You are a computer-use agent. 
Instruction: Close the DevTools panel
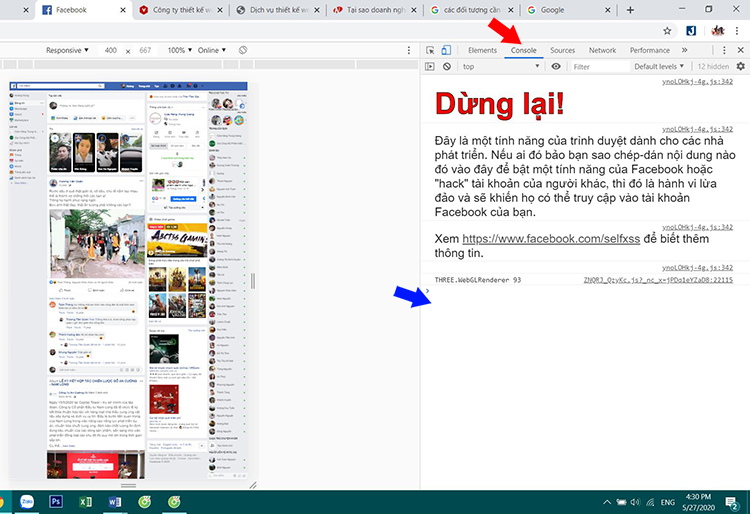[740, 50]
